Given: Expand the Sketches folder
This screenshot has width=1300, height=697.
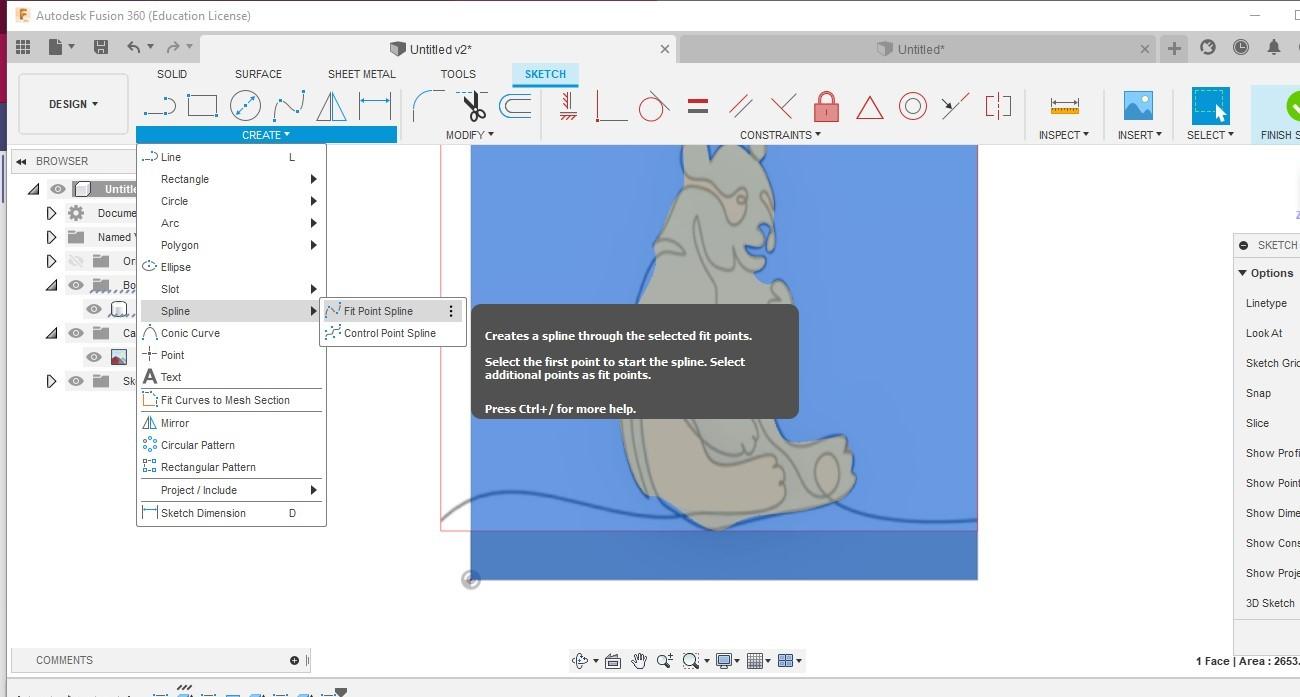Looking at the screenshot, I should coord(52,381).
